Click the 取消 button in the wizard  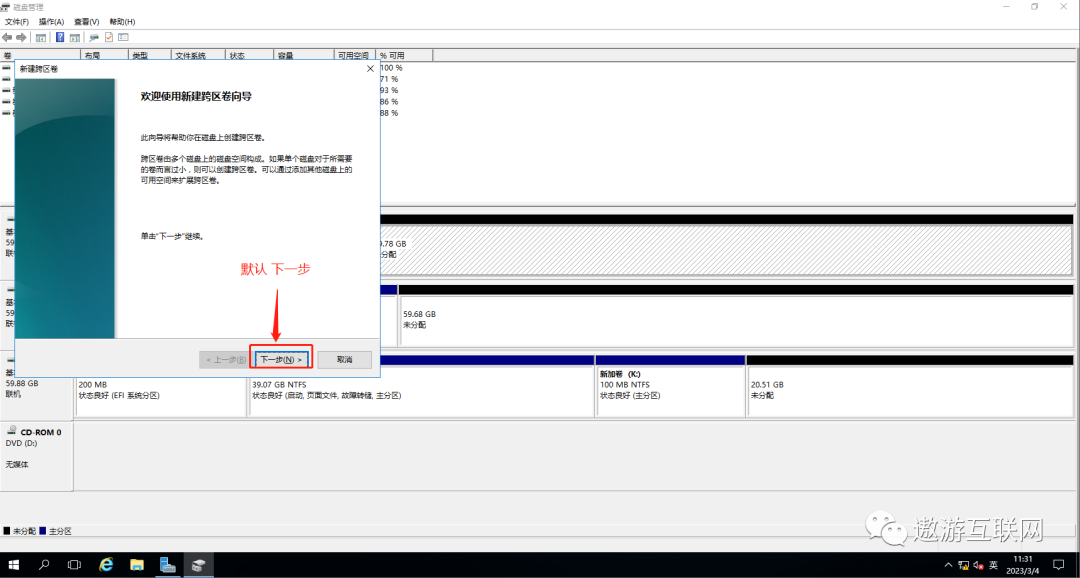point(344,360)
